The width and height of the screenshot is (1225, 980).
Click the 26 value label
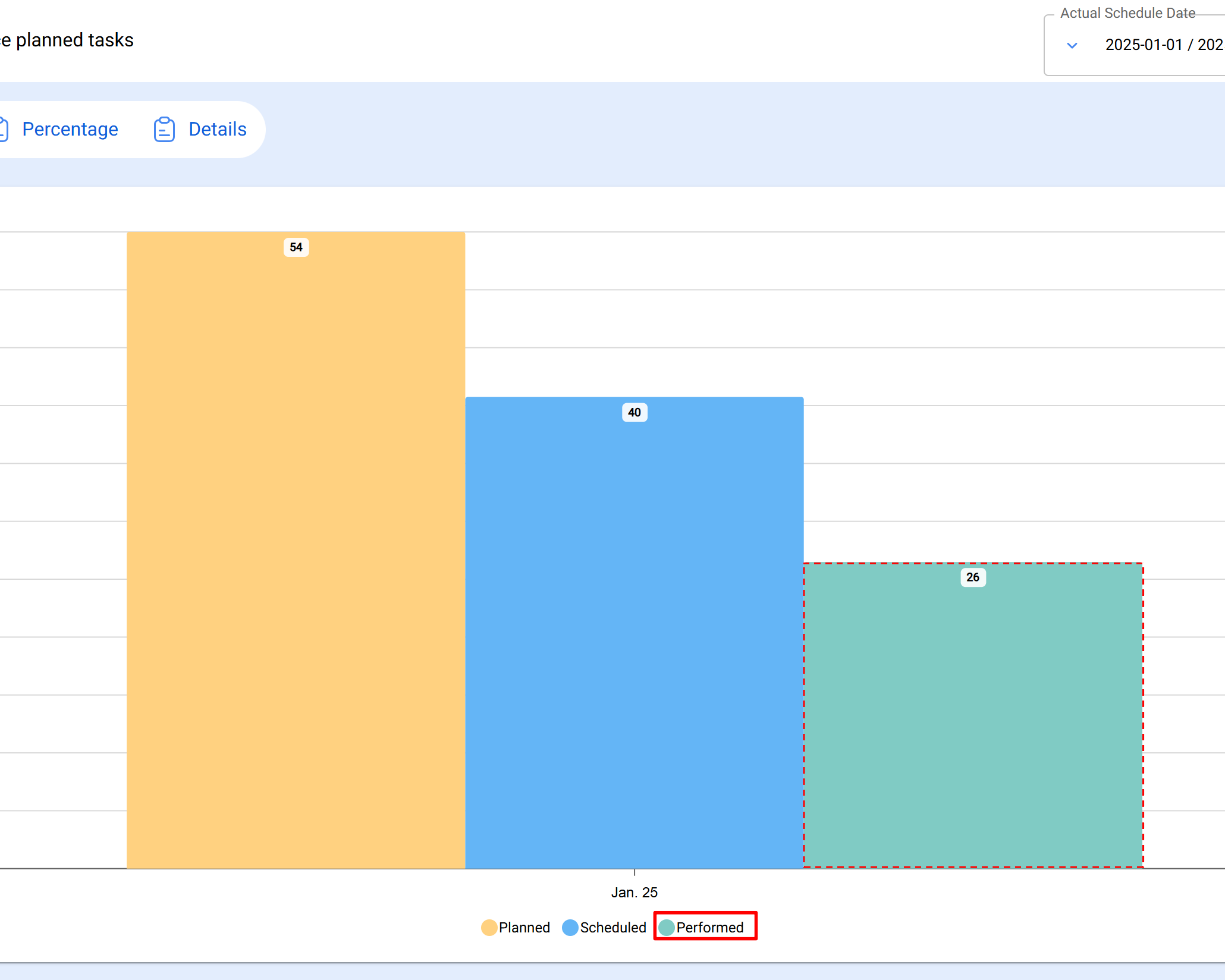973,577
